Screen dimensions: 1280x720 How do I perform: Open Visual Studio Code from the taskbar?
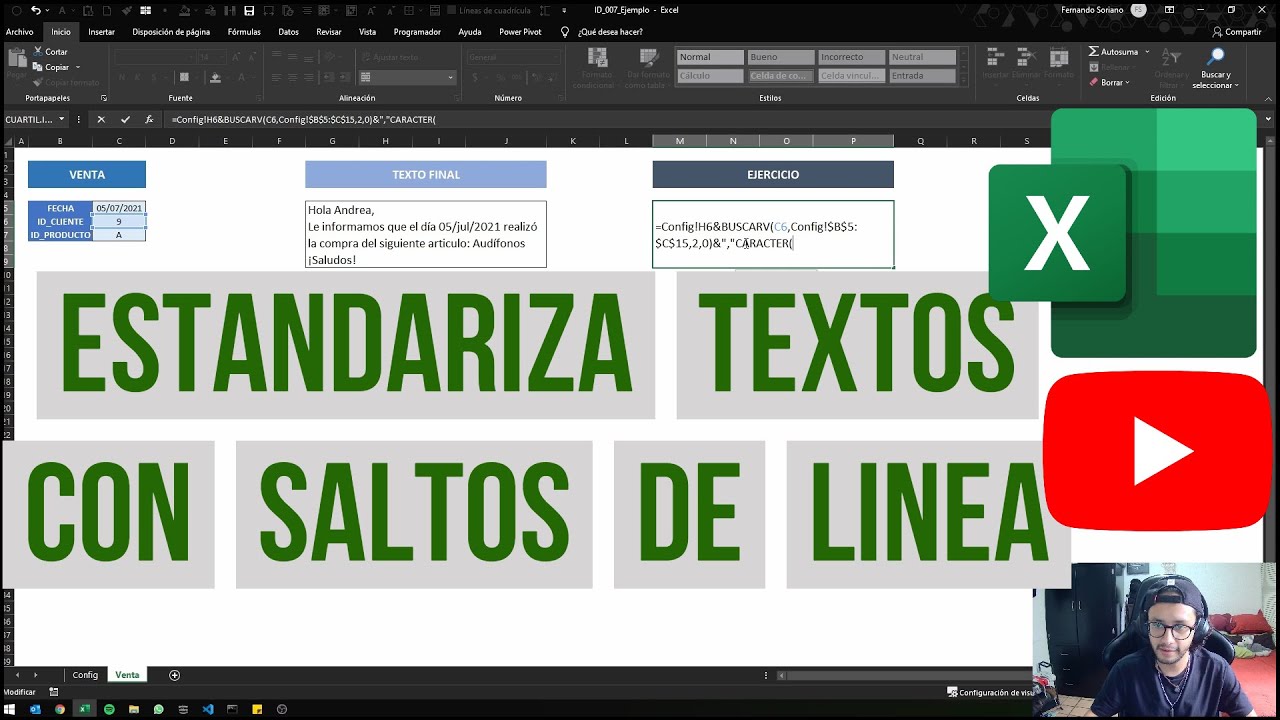tap(208, 709)
